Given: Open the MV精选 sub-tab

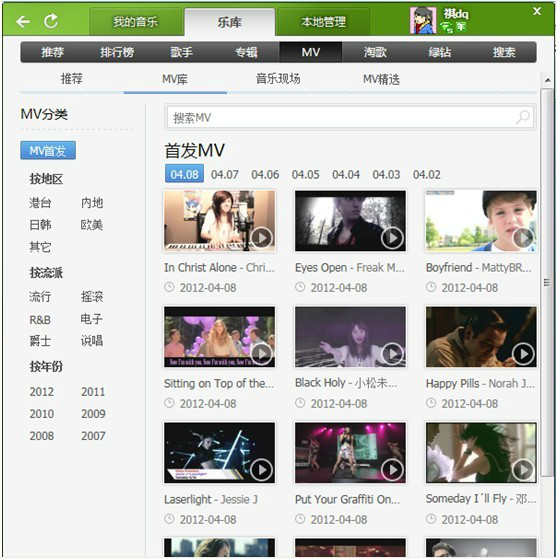Looking at the screenshot, I should pos(381,79).
